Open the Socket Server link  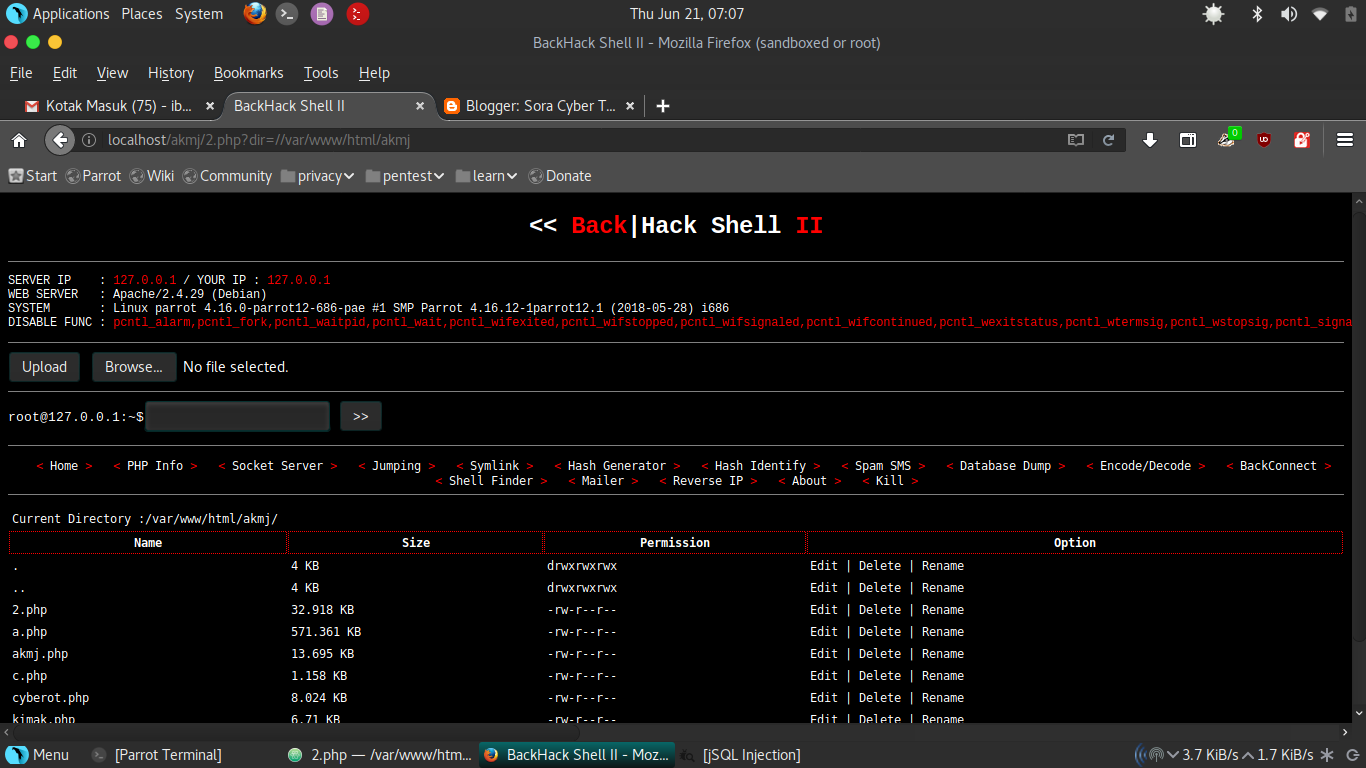pyautogui.click(x=278, y=466)
